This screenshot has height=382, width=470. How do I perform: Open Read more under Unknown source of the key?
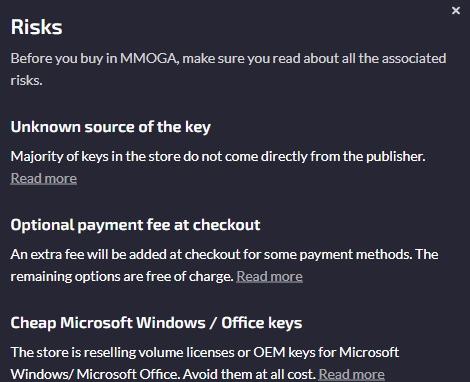(x=44, y=178)
